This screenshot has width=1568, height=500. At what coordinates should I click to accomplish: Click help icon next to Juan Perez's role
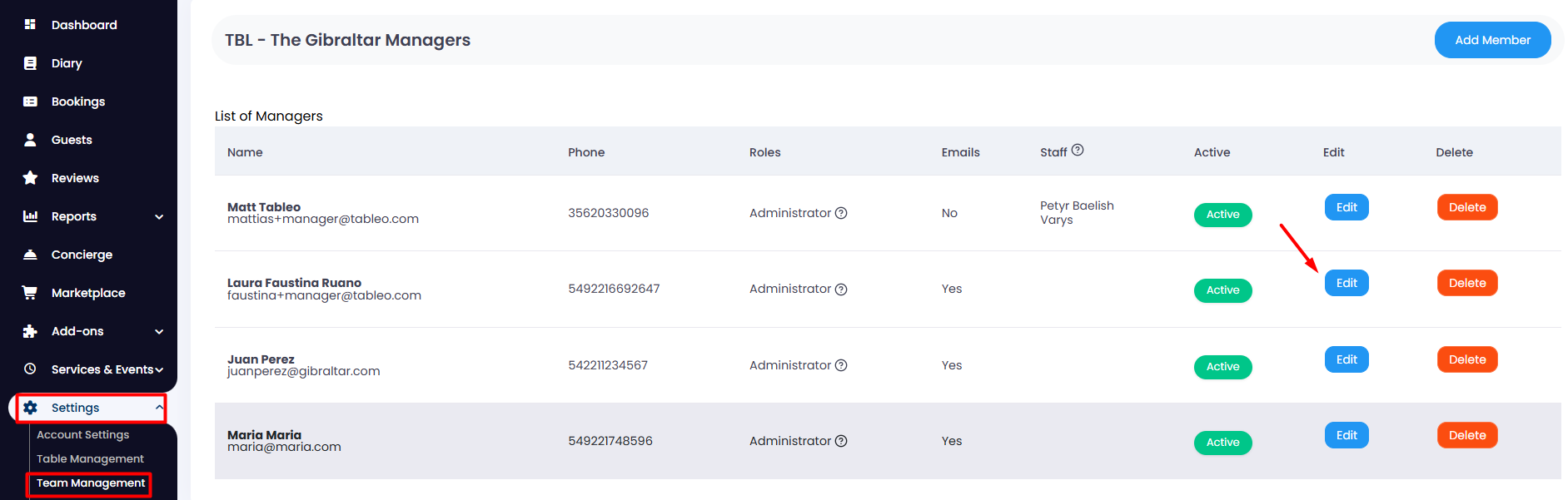click(841, 365)
